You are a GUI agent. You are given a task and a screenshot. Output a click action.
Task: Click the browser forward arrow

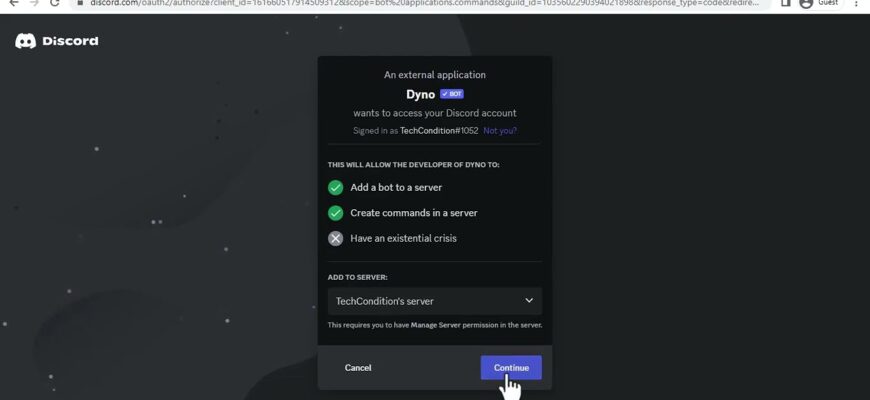pos(34,3)
